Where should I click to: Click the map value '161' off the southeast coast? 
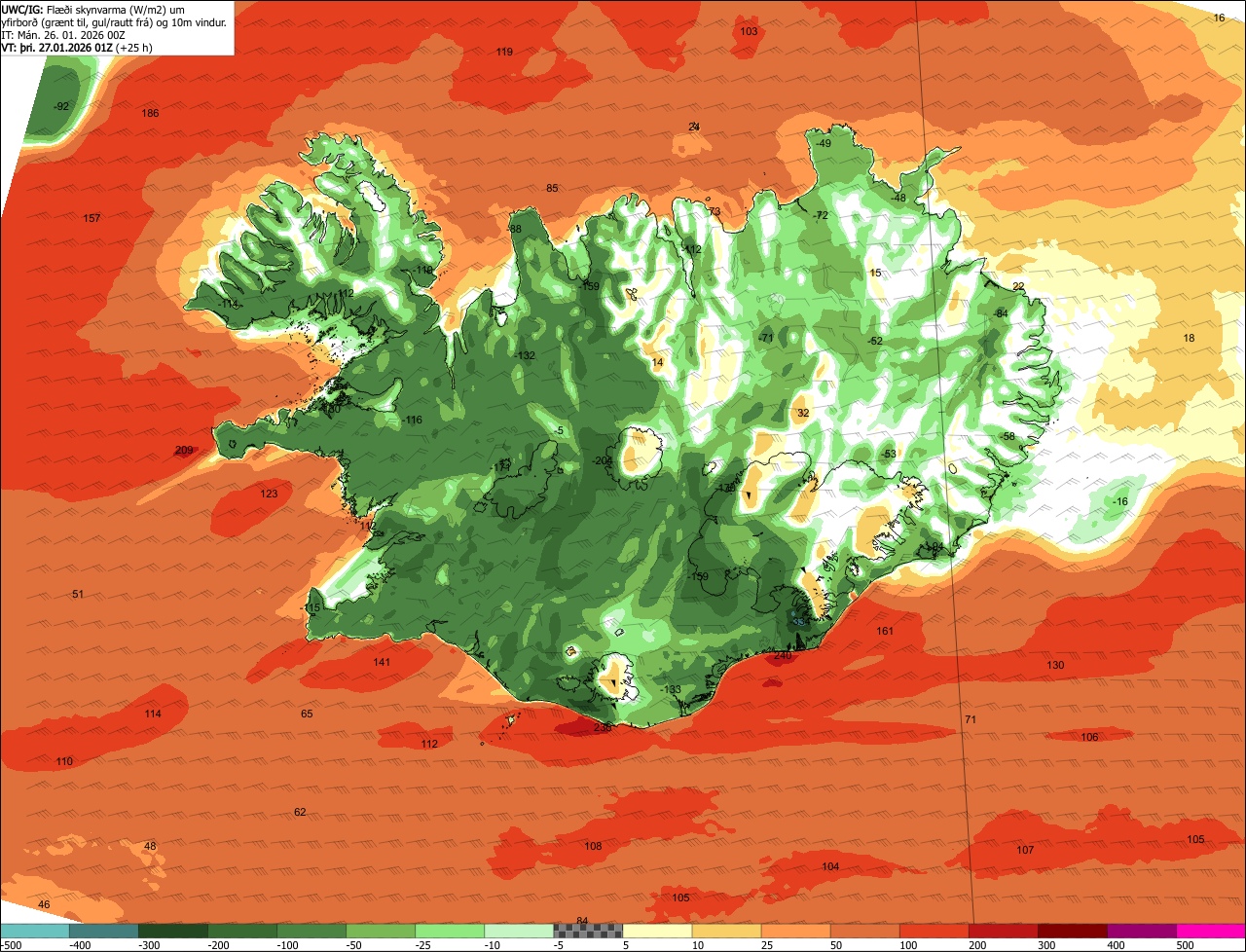pyautogui.click(x=885, y=632)
